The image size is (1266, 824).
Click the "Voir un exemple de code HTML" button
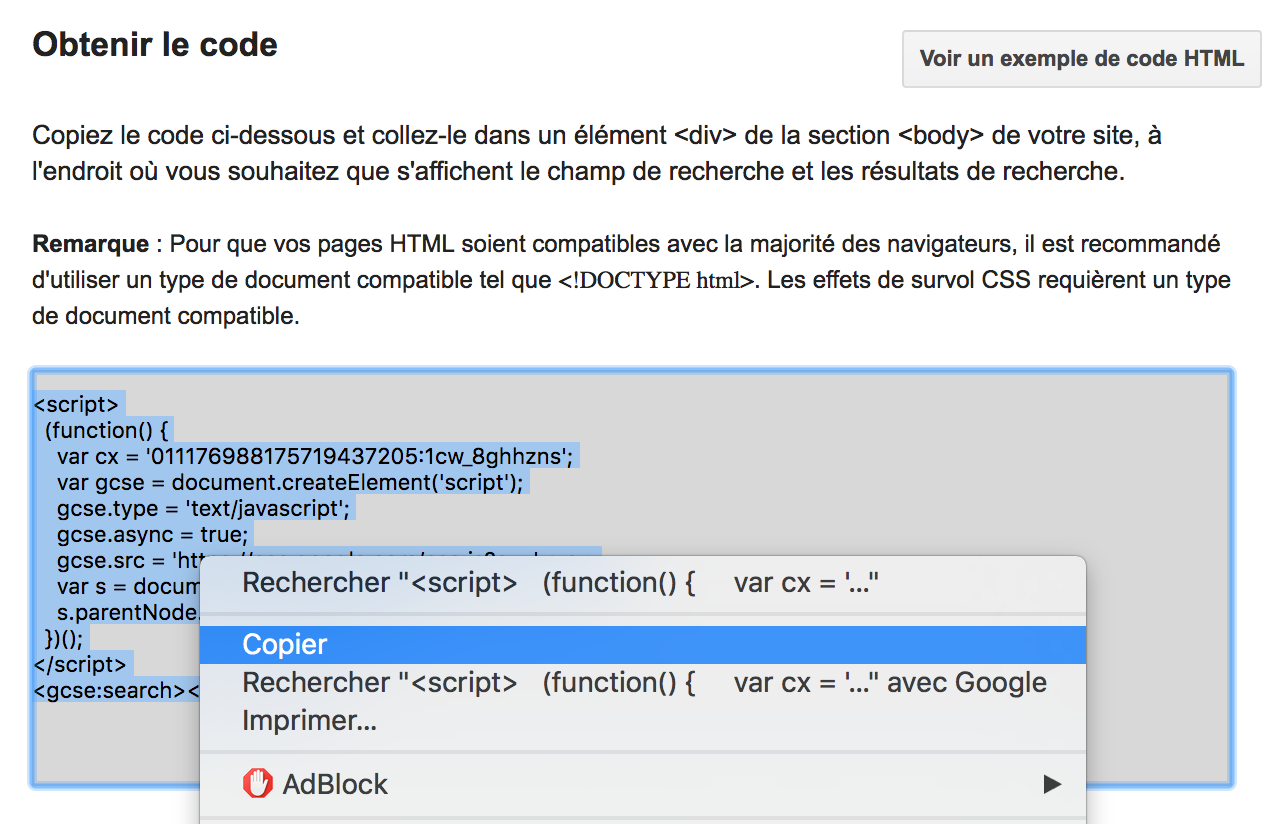(1082, 58)
